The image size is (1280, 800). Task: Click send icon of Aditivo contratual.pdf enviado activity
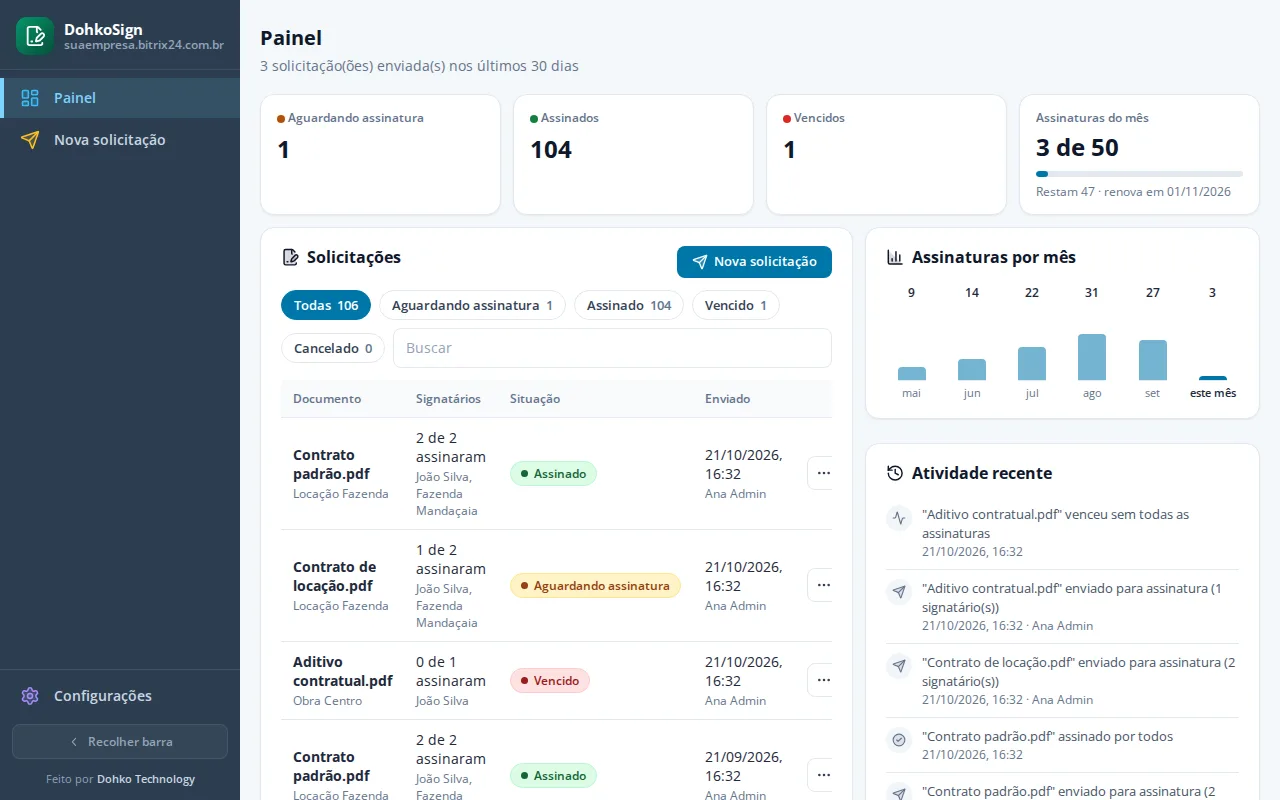point(899,592)
